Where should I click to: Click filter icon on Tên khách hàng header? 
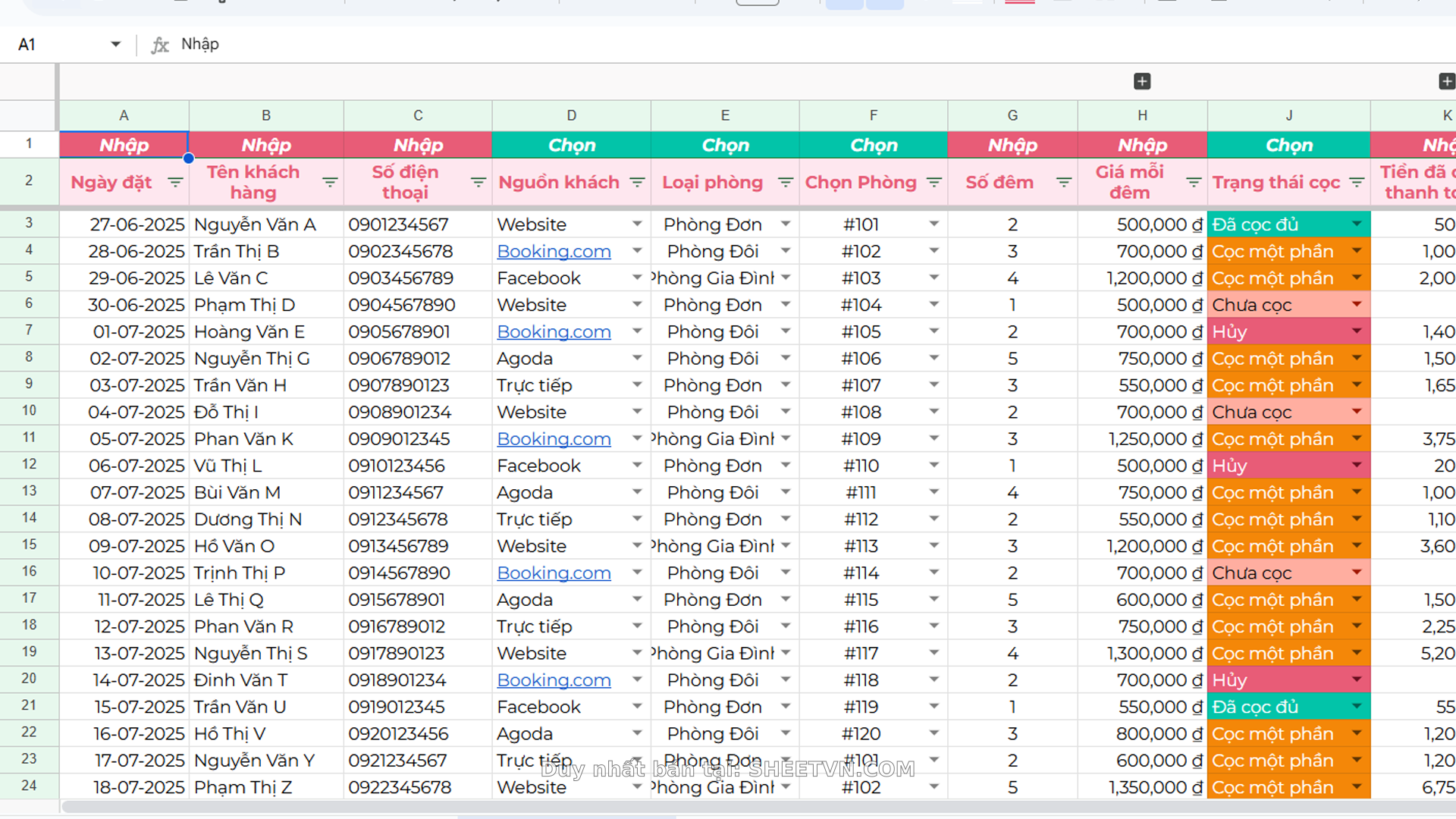click(330, 183)
